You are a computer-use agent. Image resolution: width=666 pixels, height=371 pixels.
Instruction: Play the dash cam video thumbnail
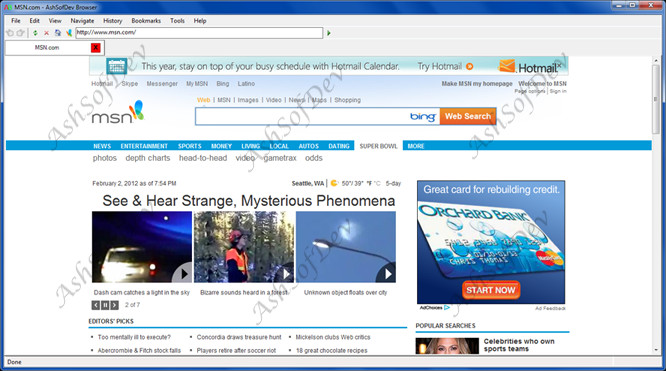click(x=142, y=247)
